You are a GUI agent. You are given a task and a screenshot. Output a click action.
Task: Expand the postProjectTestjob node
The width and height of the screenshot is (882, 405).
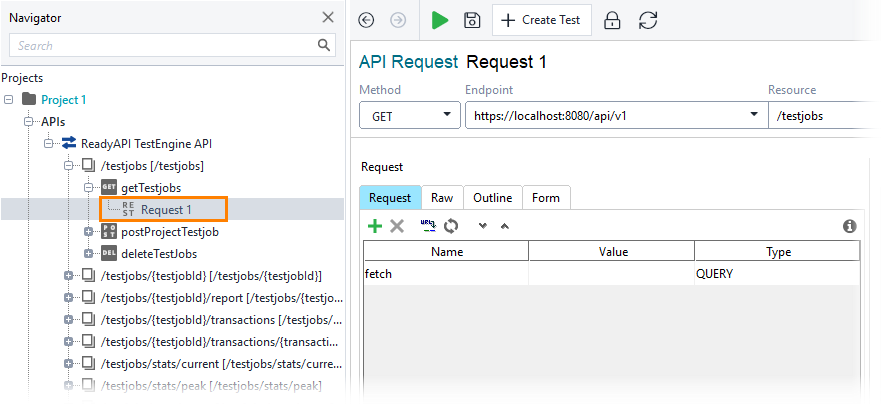(x=88, y=231)
